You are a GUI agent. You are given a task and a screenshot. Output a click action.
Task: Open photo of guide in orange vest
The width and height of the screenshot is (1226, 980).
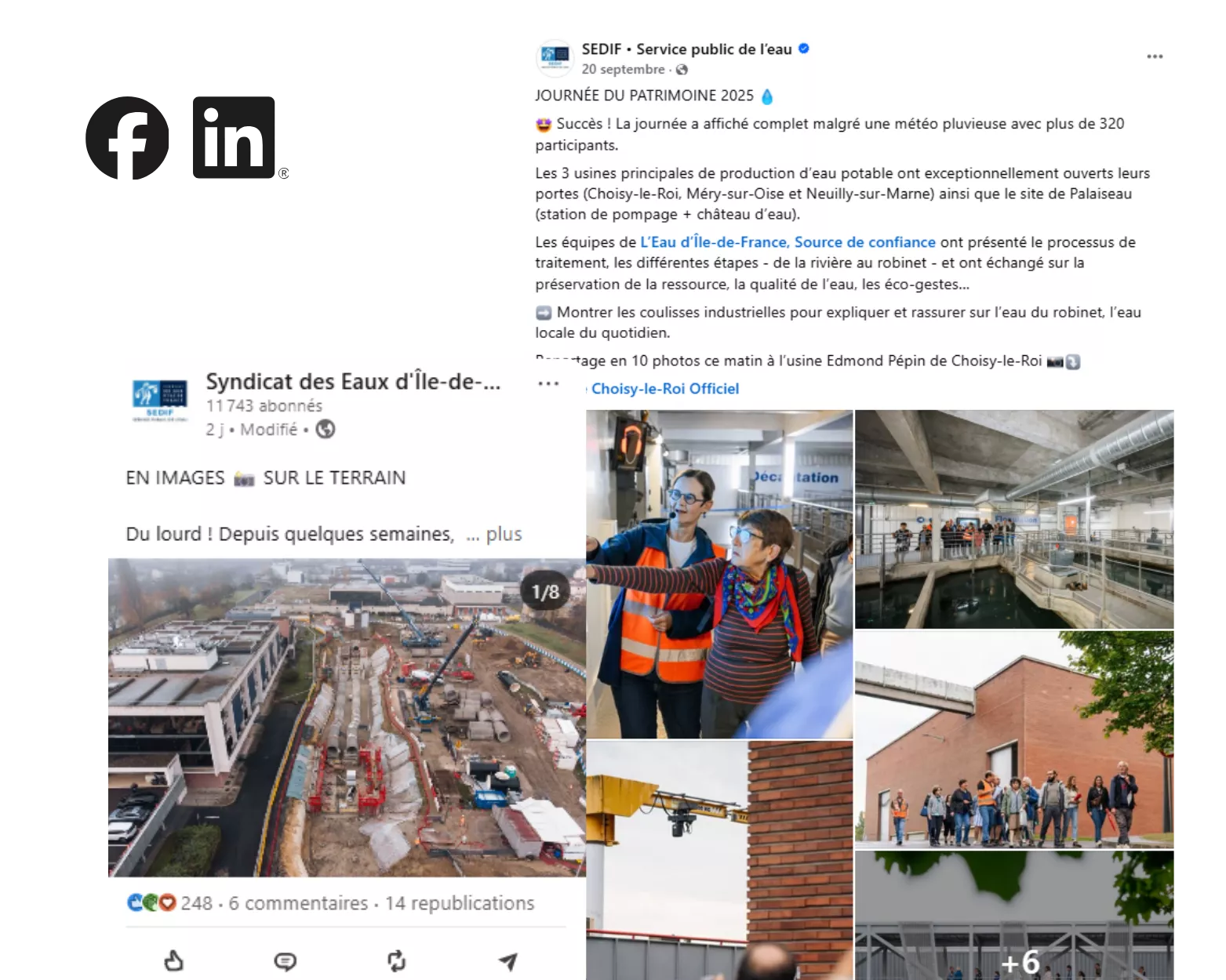pyautogui.click(x=719, y=574)
